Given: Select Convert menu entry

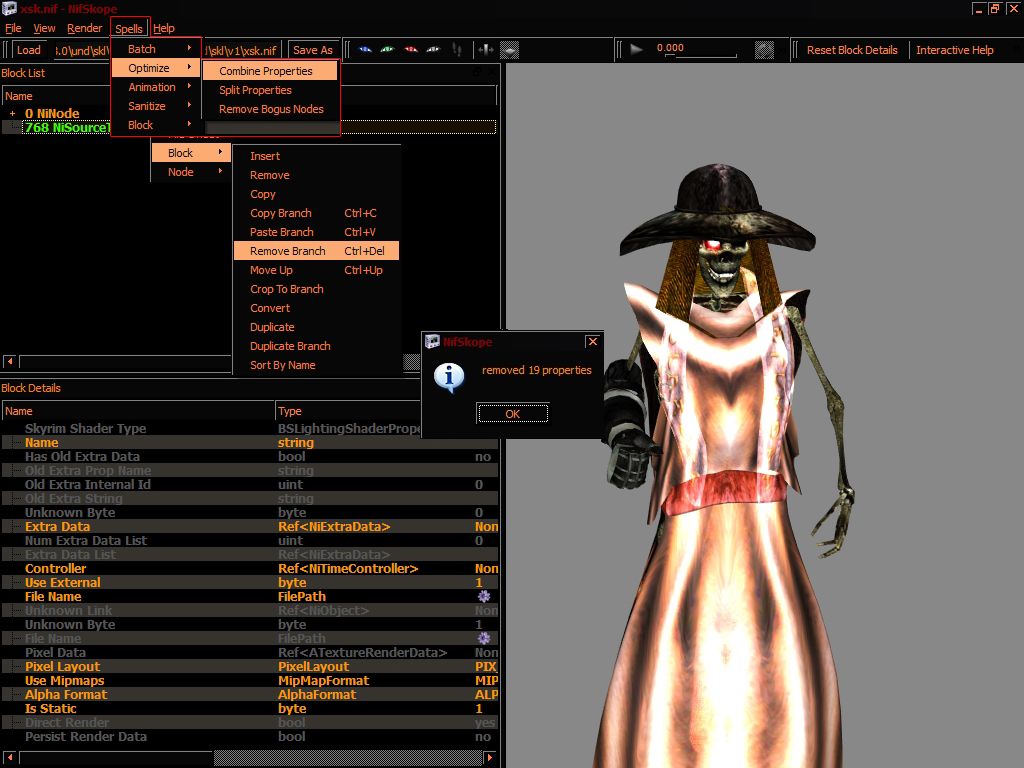Looking at the screenshot, I should tap(316, 308).
